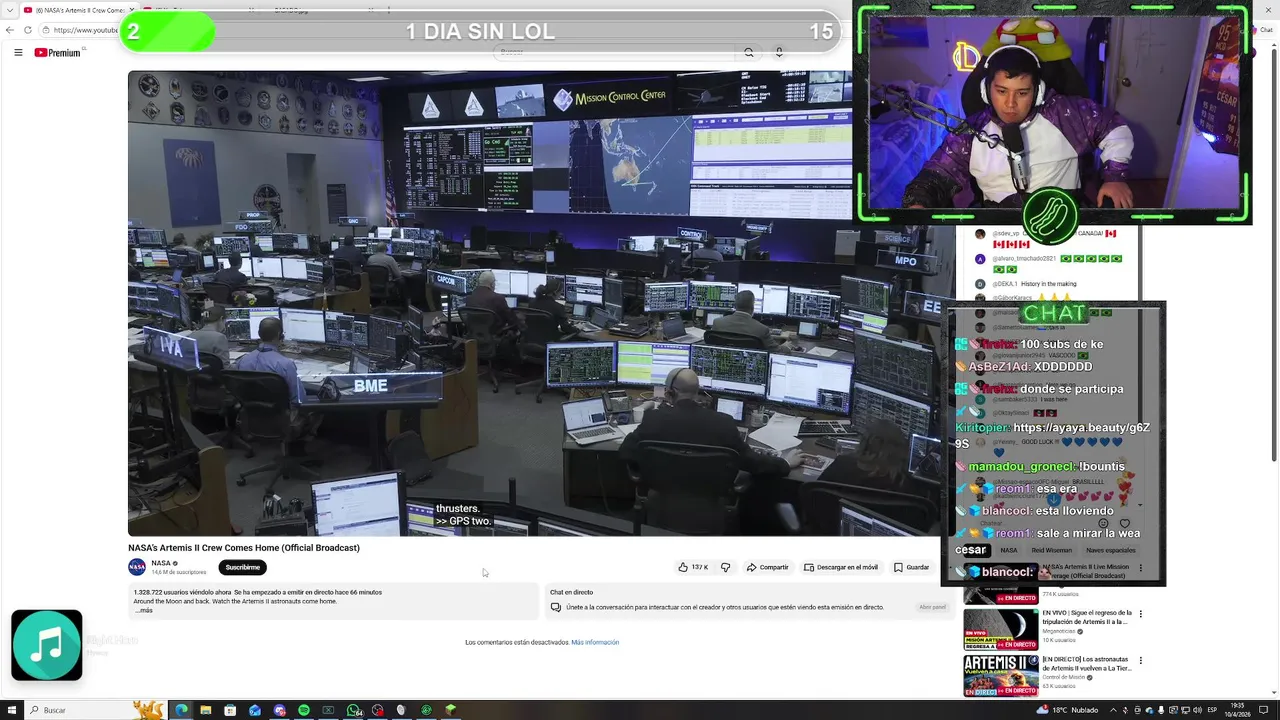This screenshot has width=1280, height=720.
Task: Like the video showing 137 K
Action: click(x=693, y=567)
